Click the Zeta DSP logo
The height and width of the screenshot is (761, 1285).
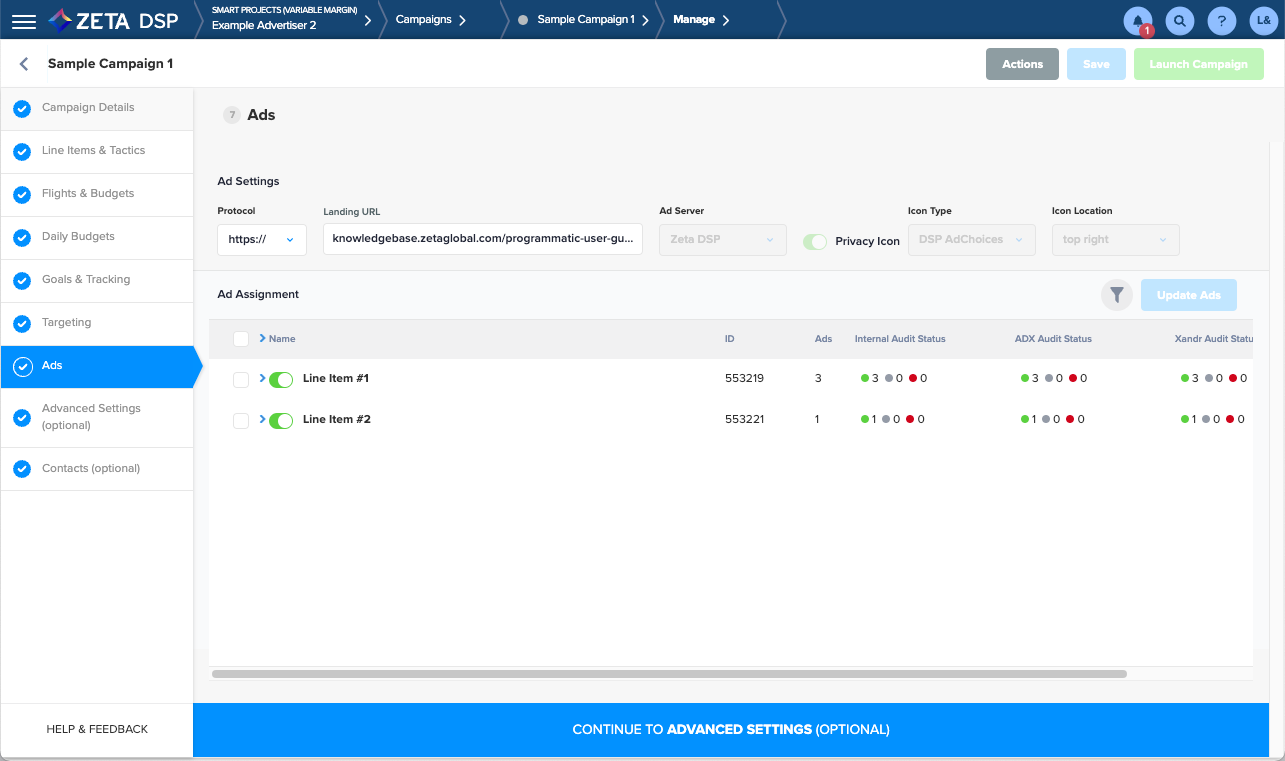(113, 20)
